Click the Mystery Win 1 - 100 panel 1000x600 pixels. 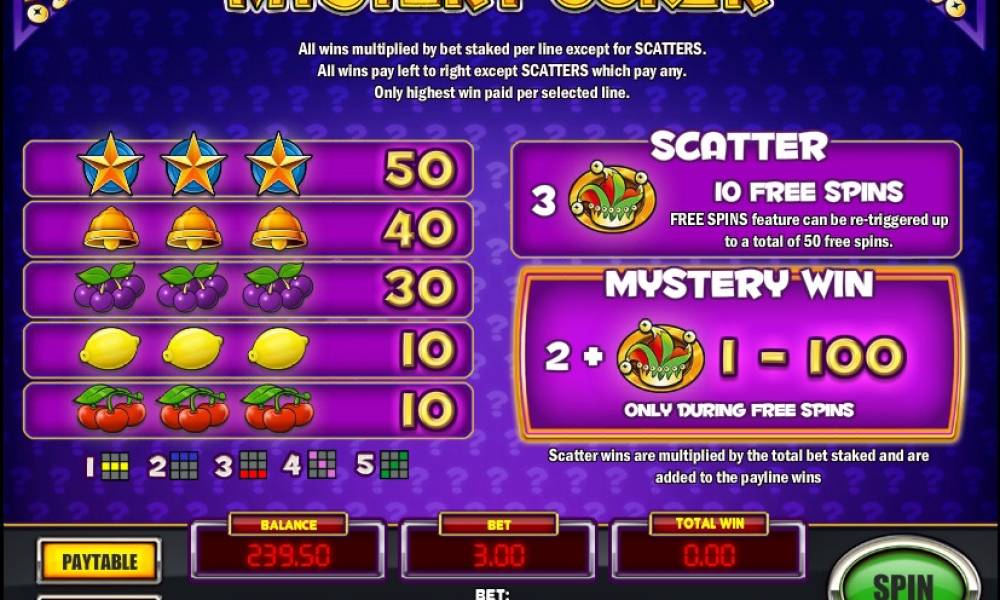pos(739,353)
